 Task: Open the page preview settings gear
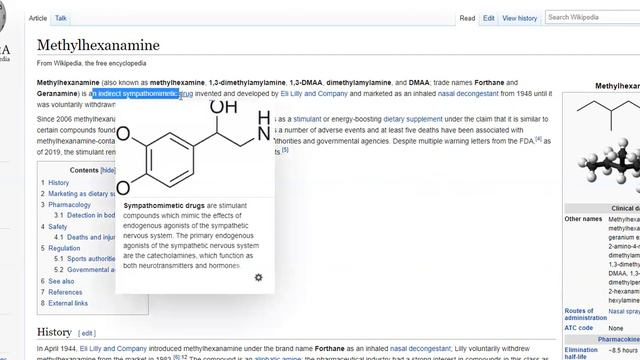pyautogui.click(x=258, y=278)
